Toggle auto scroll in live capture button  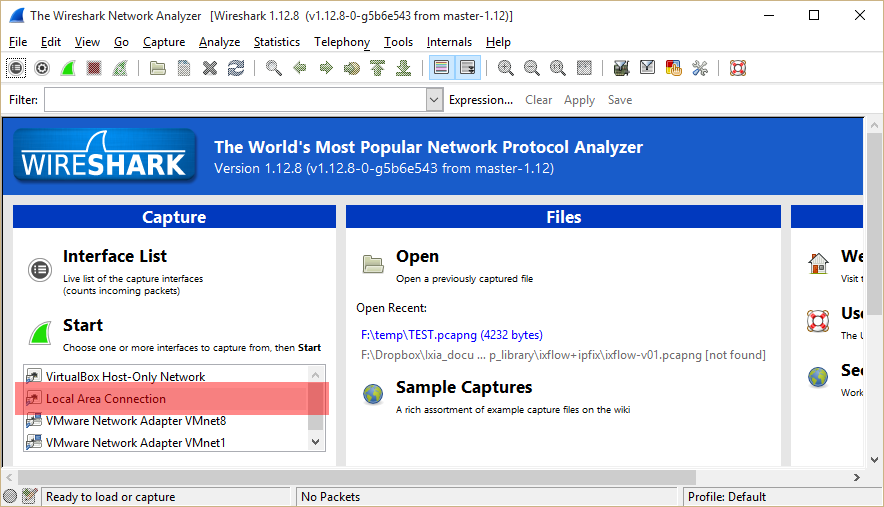[x=467, y=68]
